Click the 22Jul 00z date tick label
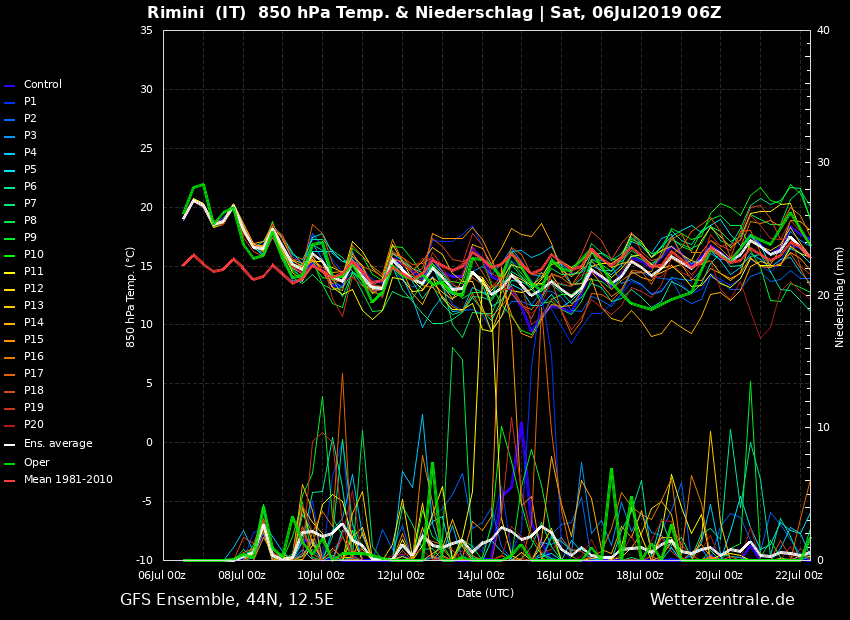Image resolution: width=850 pixels, height=620 pixels. click(x=799, y=576)
